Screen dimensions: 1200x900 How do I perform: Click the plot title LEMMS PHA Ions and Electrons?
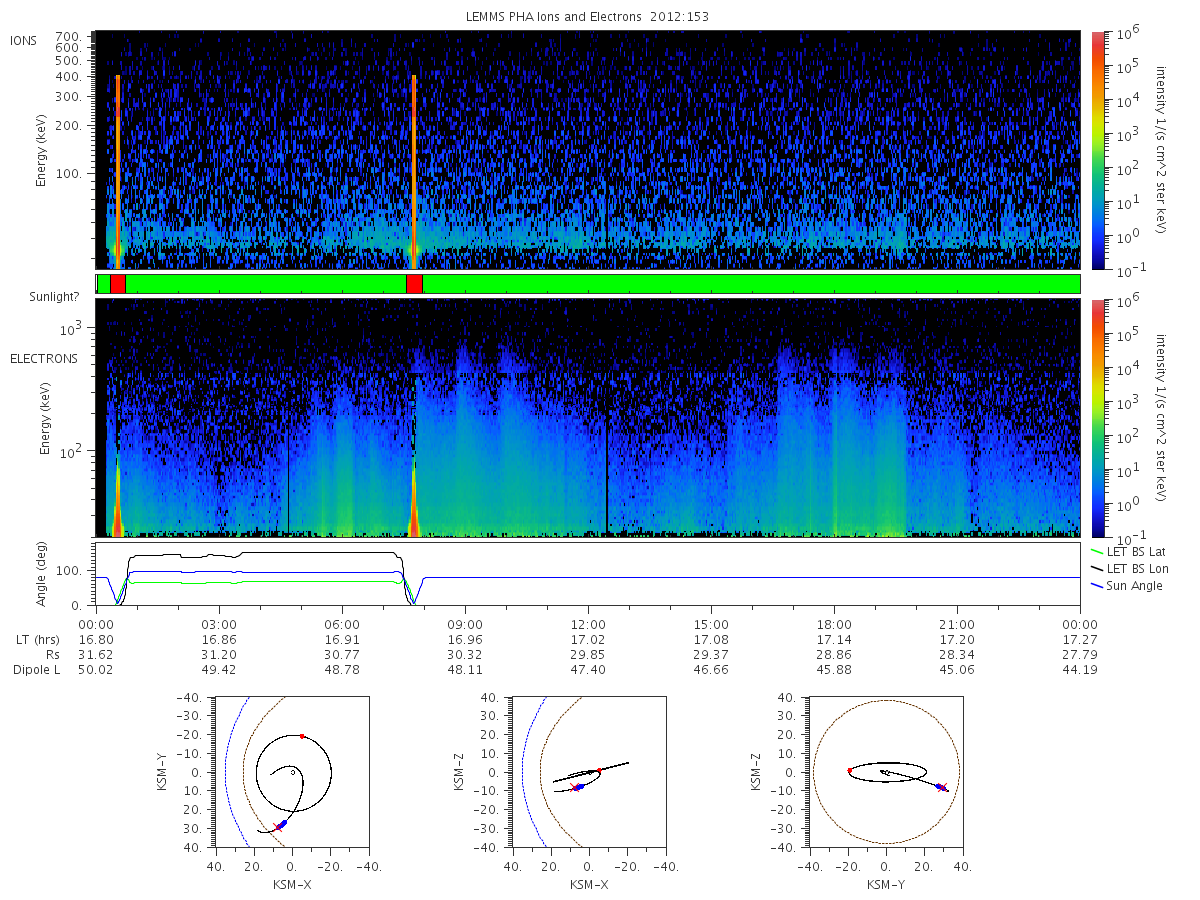pos(587,17)
